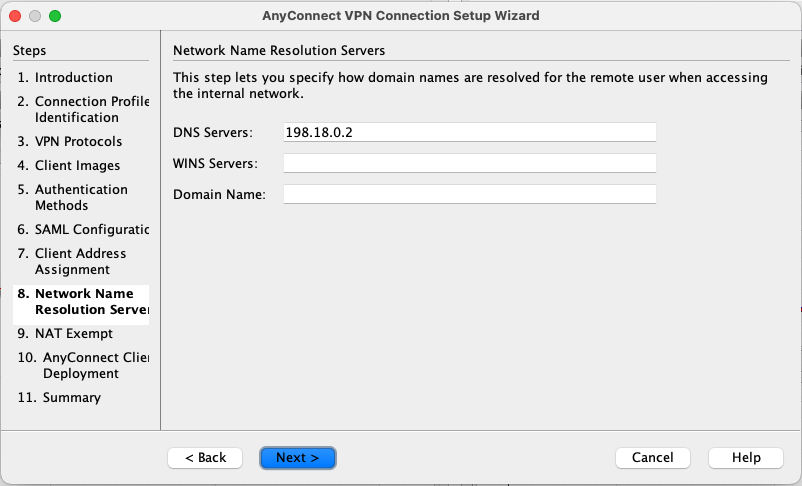The width and height of the screenshot is (802, 486).
Task: Jump to SAML Configuration step
Action: pos(88,229)
